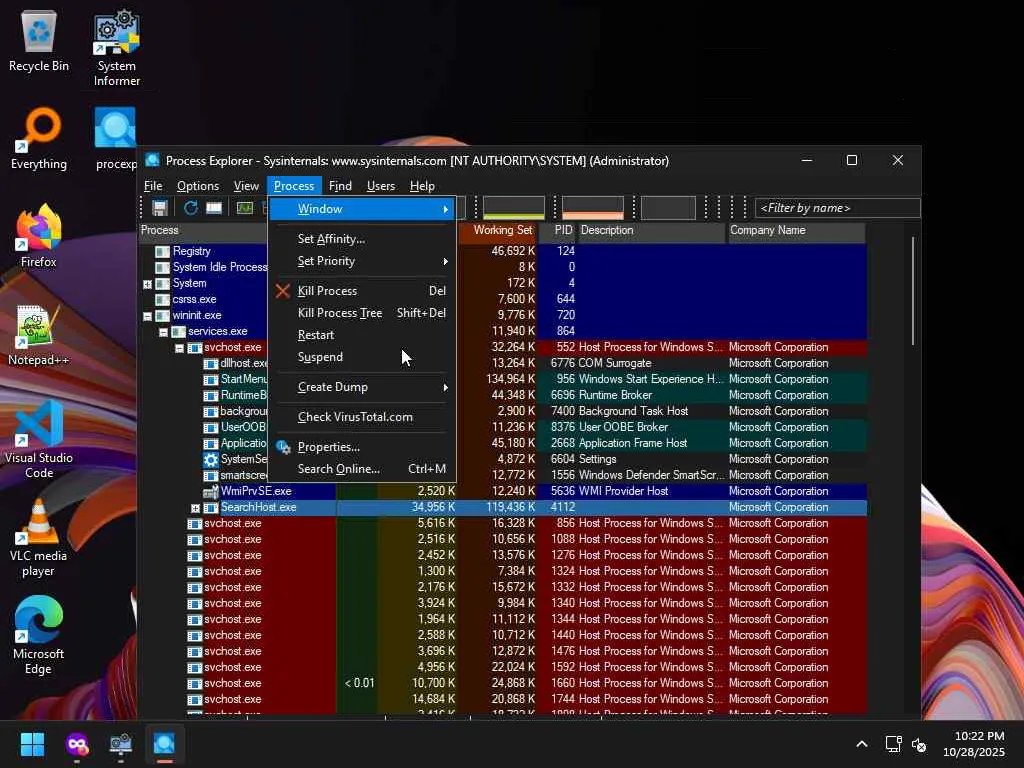Image resolution: width=1024 pixels, height=768 pixels.
Task: Click the System Information graph toolbar icon
Action: [245, 208]
